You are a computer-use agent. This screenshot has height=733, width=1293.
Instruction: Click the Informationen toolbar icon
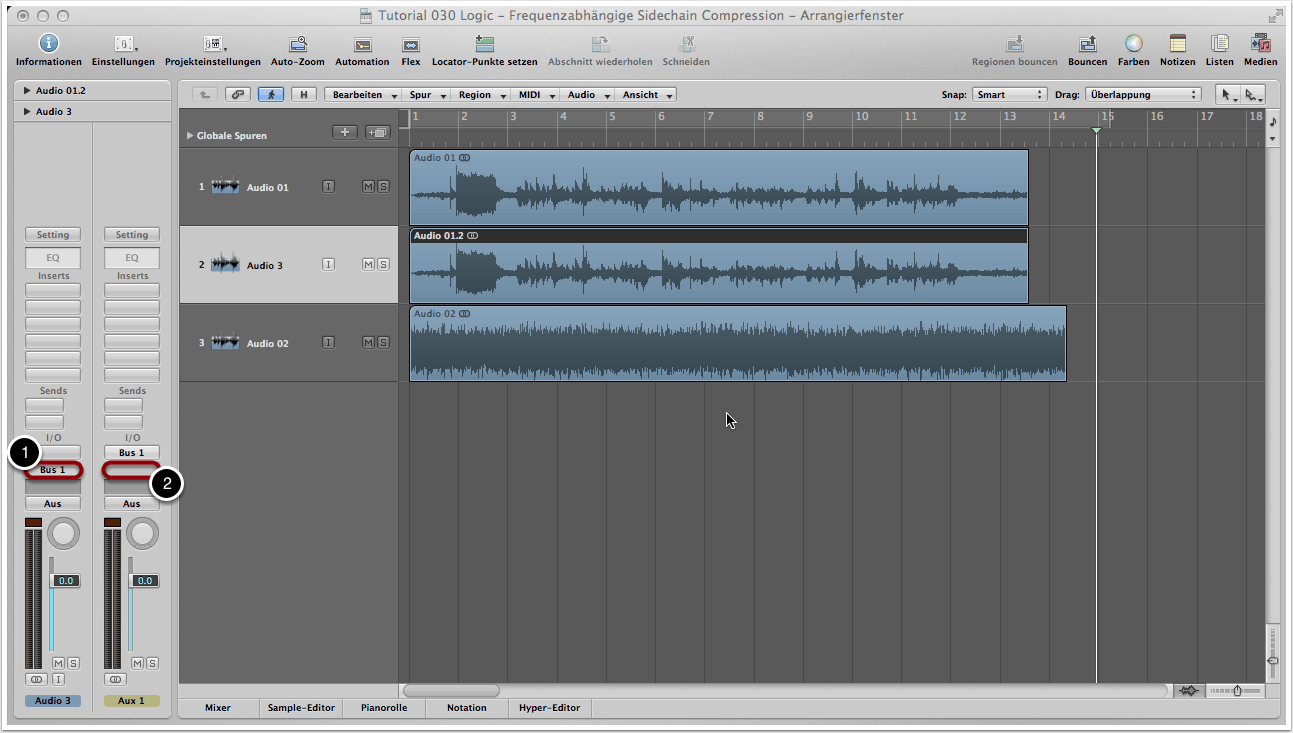click(48, 44)
